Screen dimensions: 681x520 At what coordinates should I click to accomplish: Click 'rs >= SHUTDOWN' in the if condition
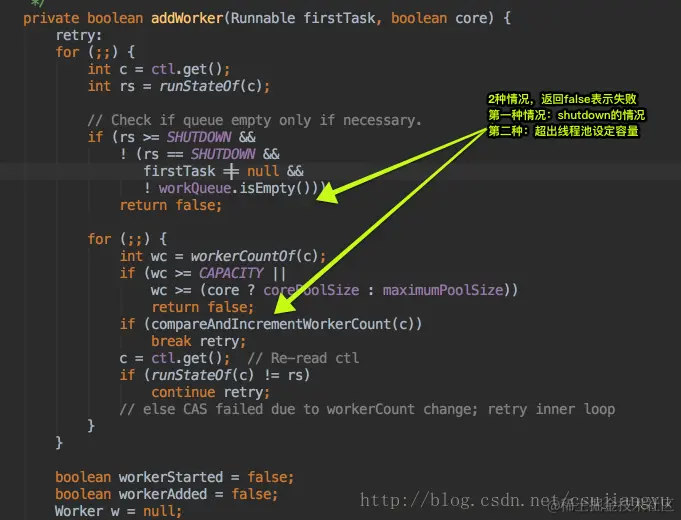tap(175, 137)
